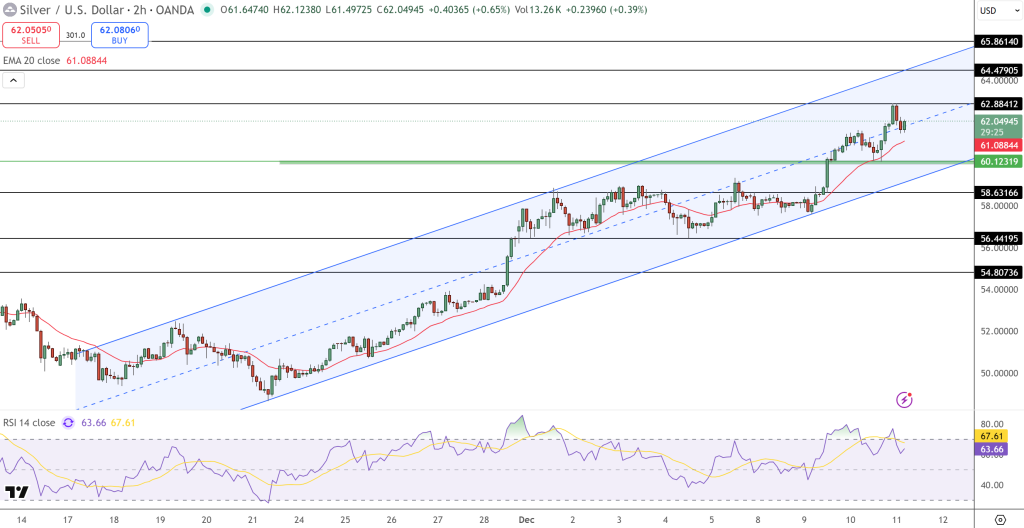Click the green market status indicator
Viewport: 1024px width, 528px height.
pyautogui.click(x=208, y=10)
